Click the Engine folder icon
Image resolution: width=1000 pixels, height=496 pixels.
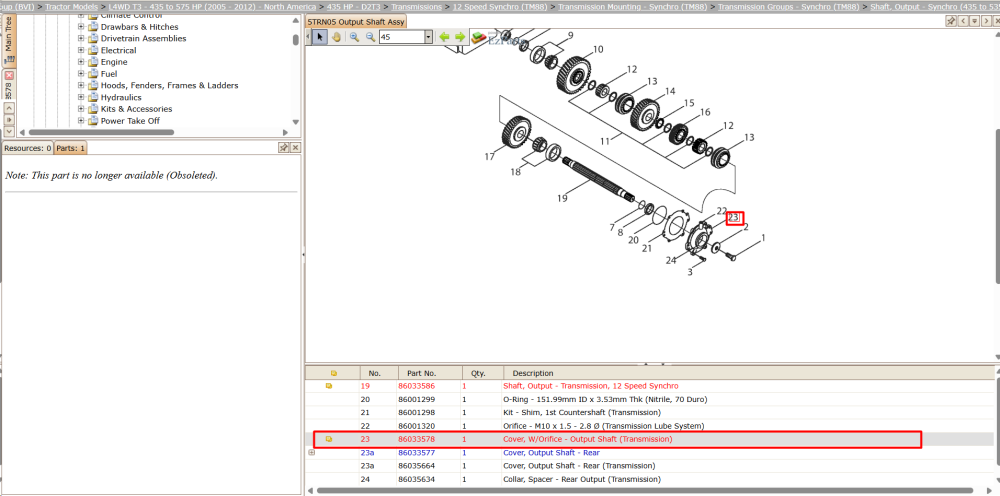[x=92, y=62]
